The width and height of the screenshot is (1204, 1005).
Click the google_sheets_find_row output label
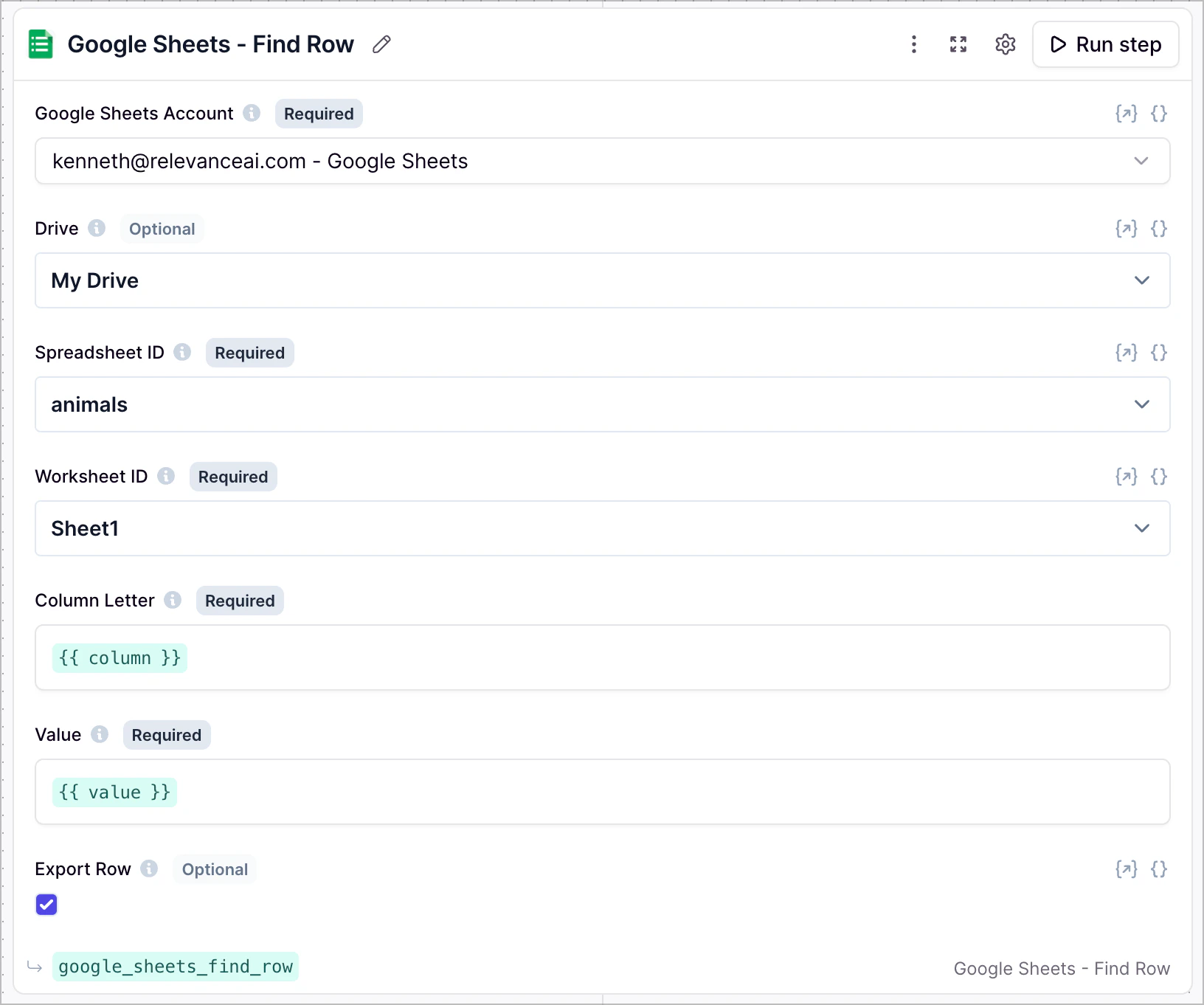point(175,967)
